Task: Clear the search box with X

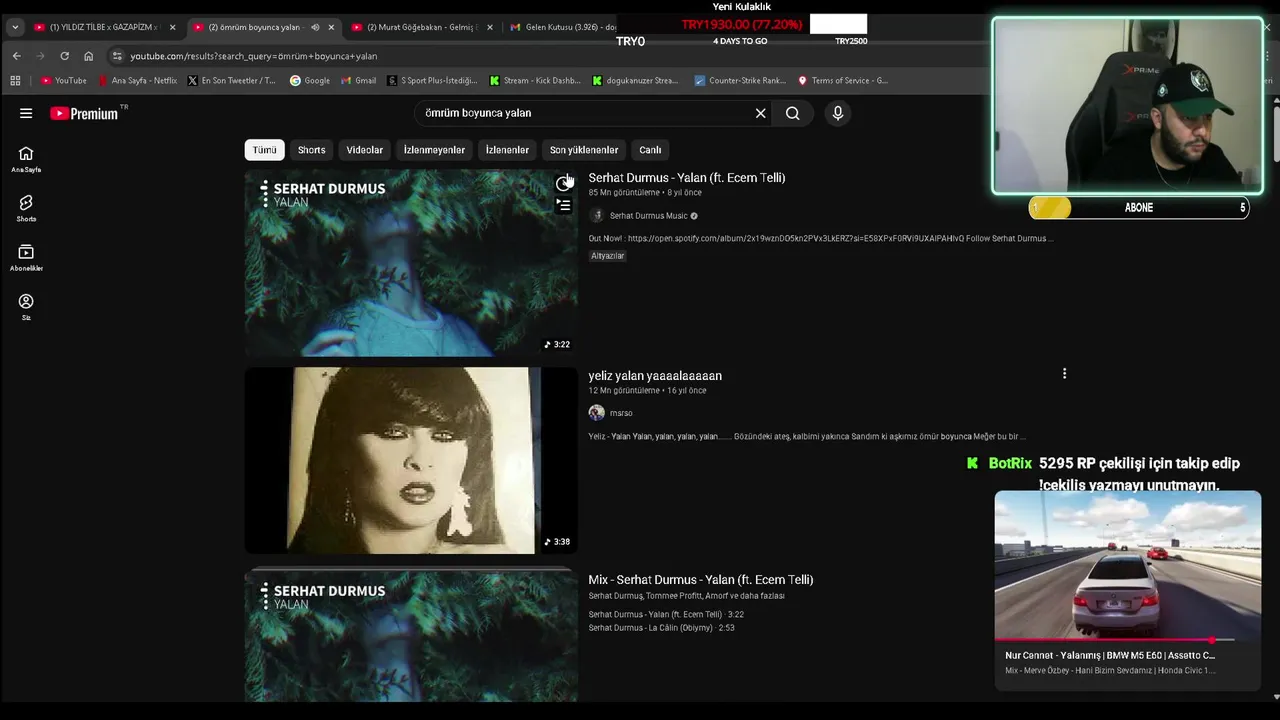Action: click(x=760, y=113)
